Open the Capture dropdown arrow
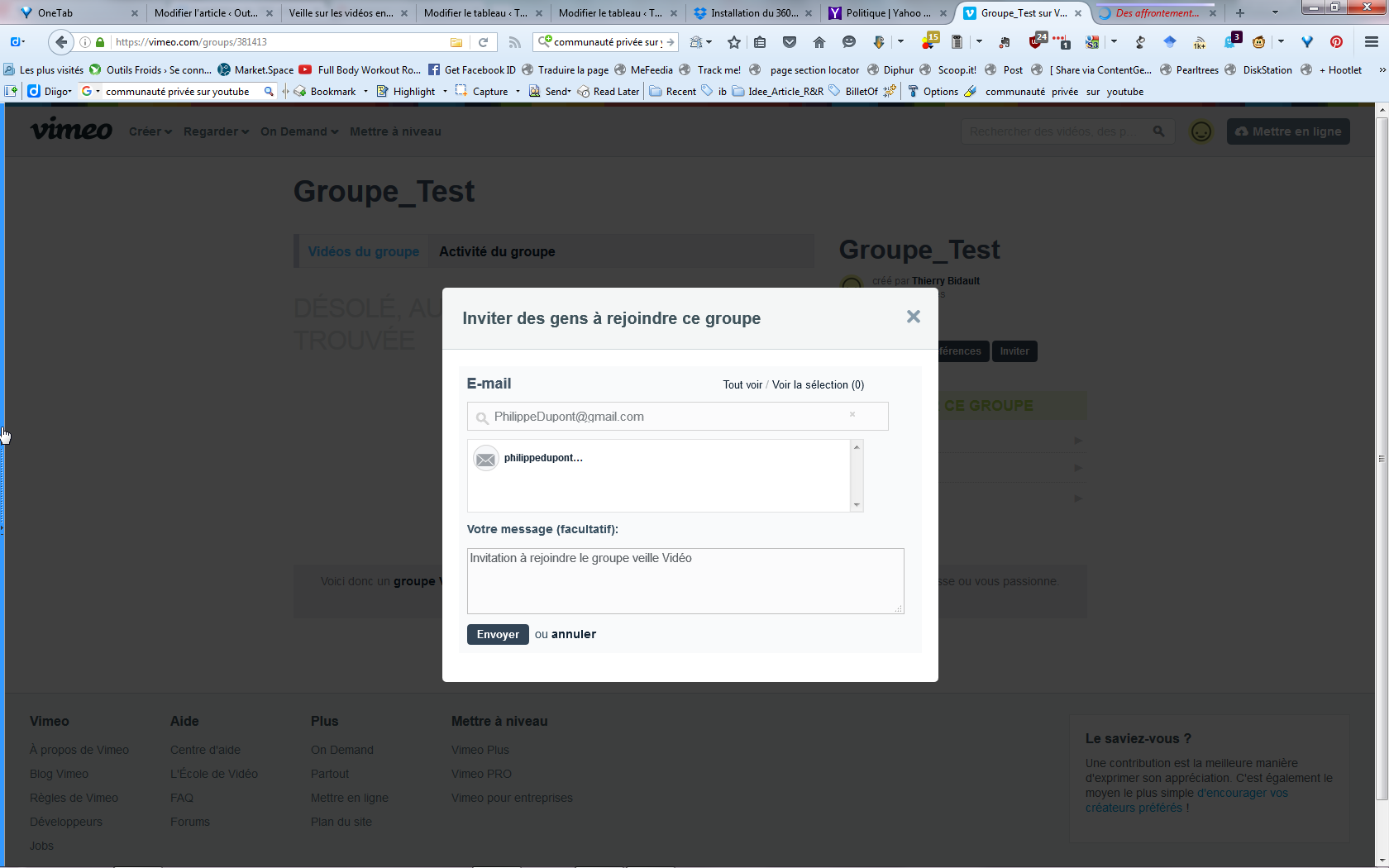This screenshot has width=1389, height=868. point(518,92)
